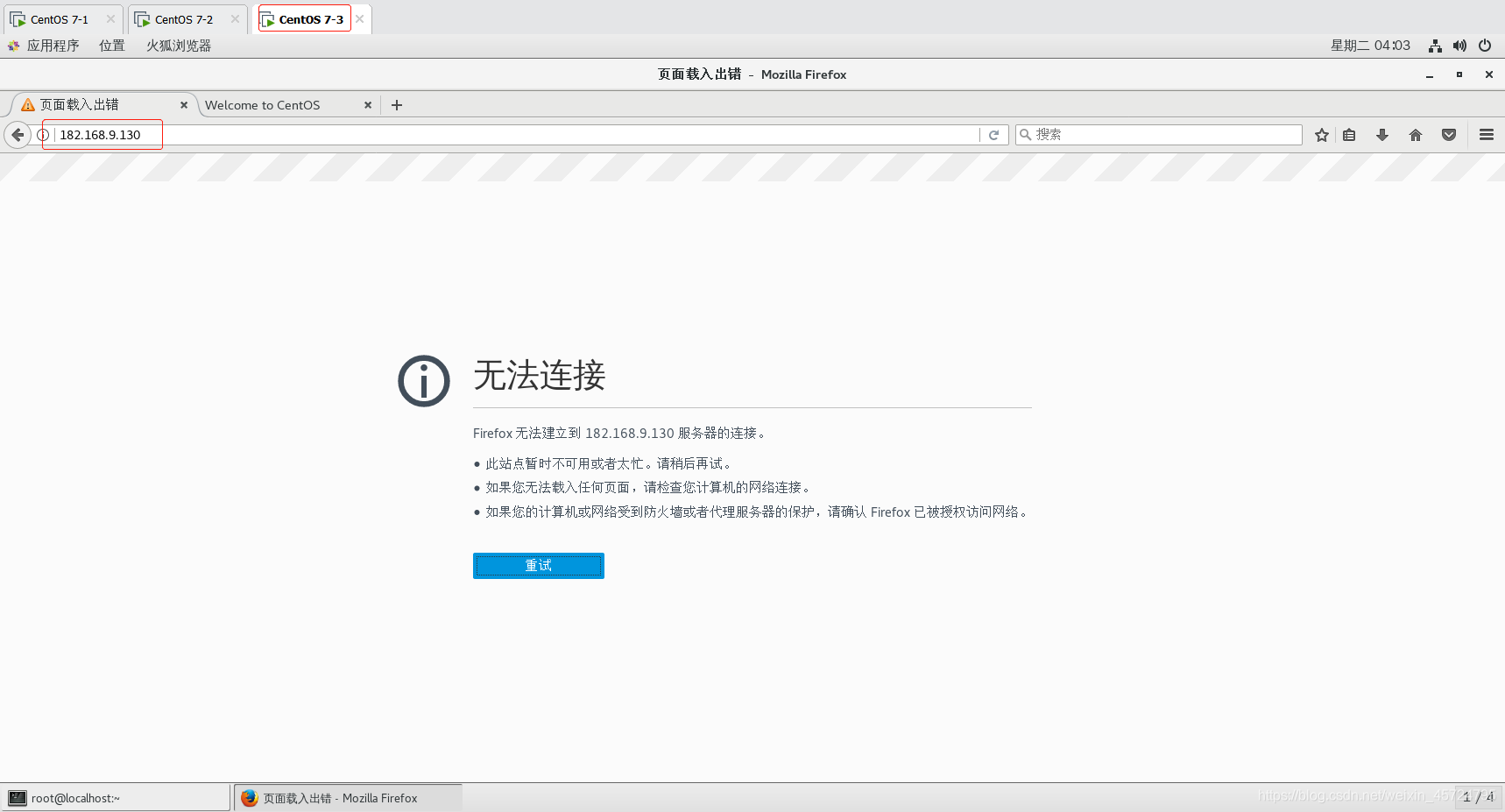
Task: Open the Firefox hamburger menu
Action: (1486, 135)
